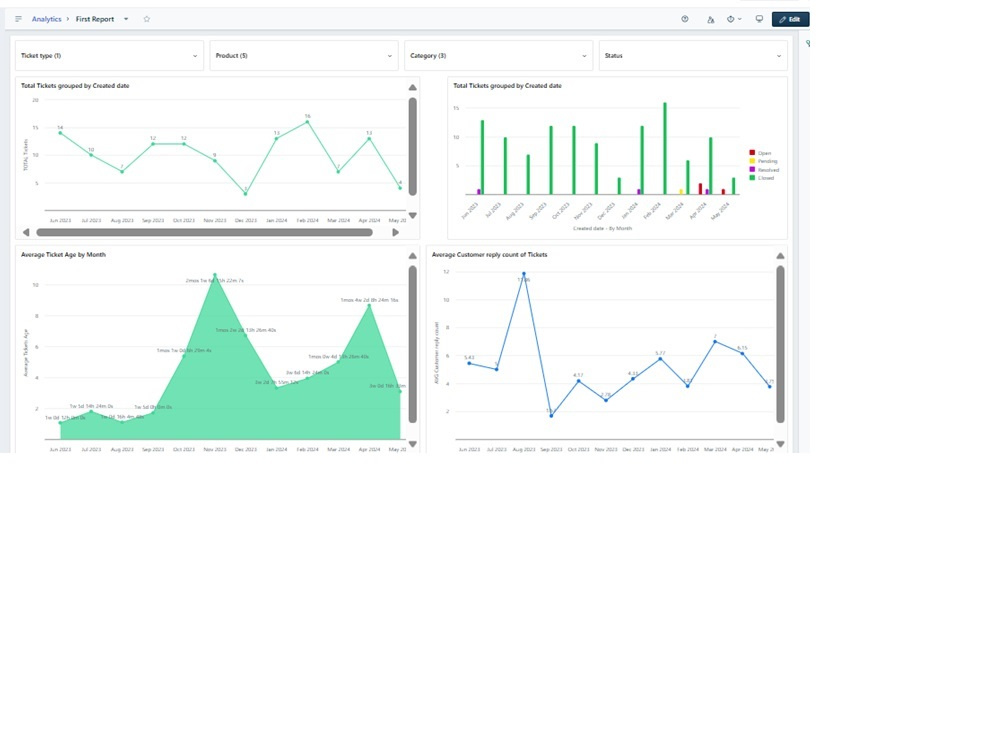The height and width of the screenshot is (750, 1000).
Task: Expand the Status filter dropdown
Action: click(x=693, y=55)
